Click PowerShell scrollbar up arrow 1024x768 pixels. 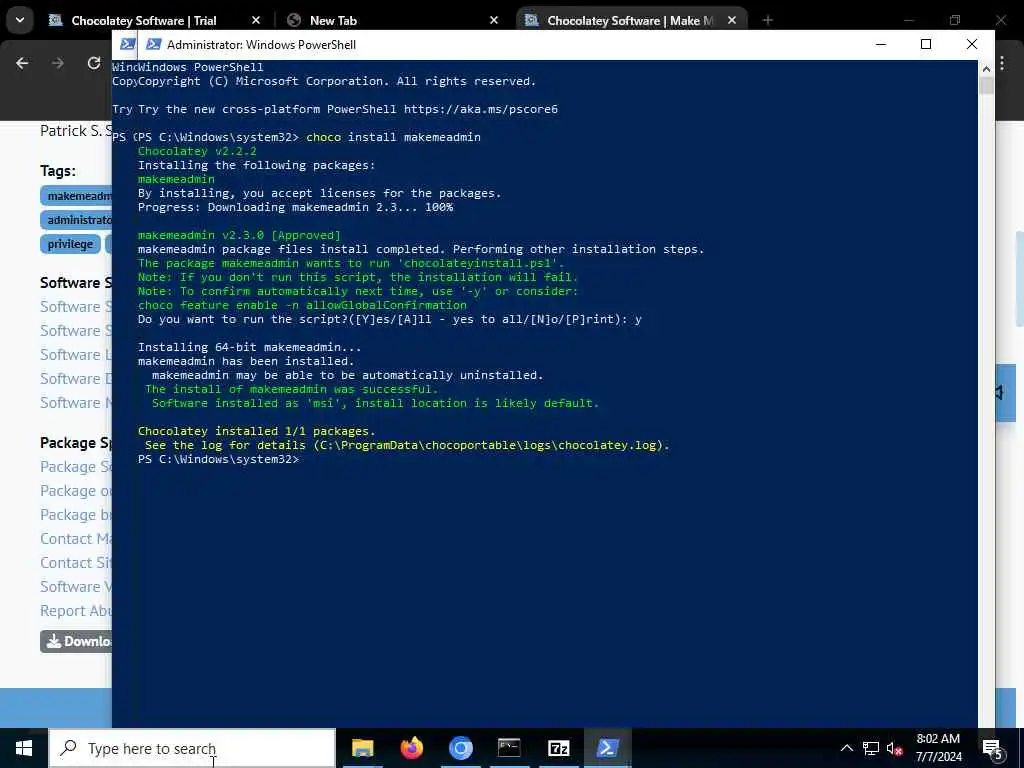(986, 69)
